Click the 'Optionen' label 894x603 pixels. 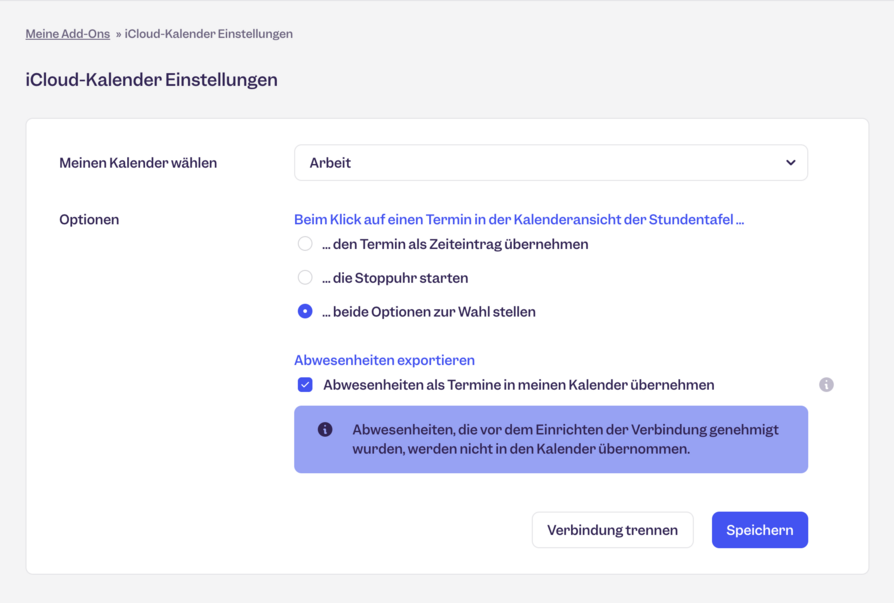[x=89, y=219]
